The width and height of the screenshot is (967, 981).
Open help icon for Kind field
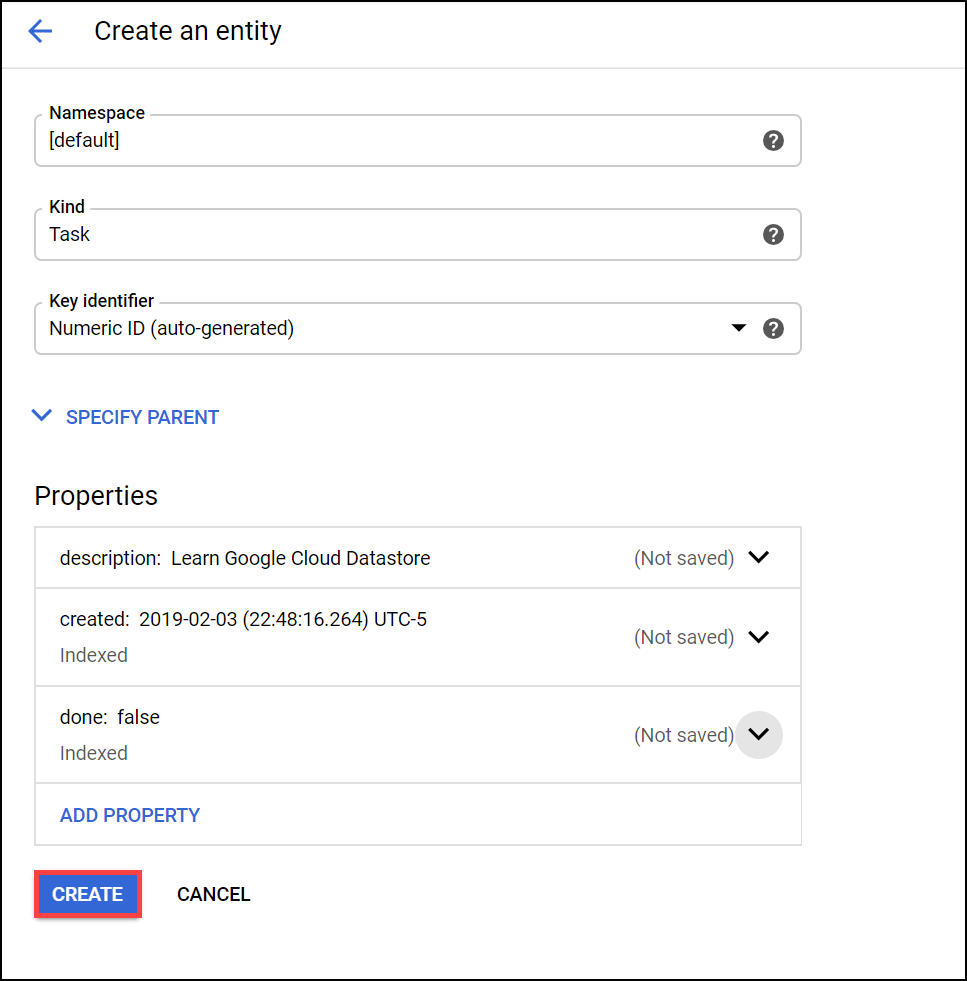(x=773, y=235)
